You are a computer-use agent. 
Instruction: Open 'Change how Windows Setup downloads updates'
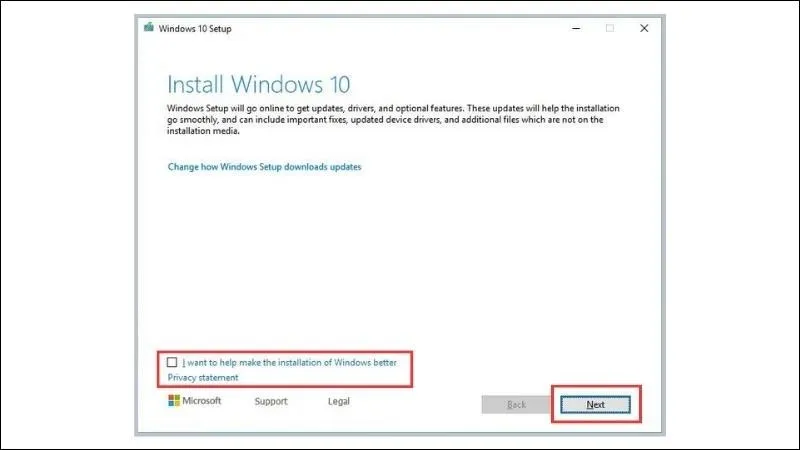click(x=264, y=166)
